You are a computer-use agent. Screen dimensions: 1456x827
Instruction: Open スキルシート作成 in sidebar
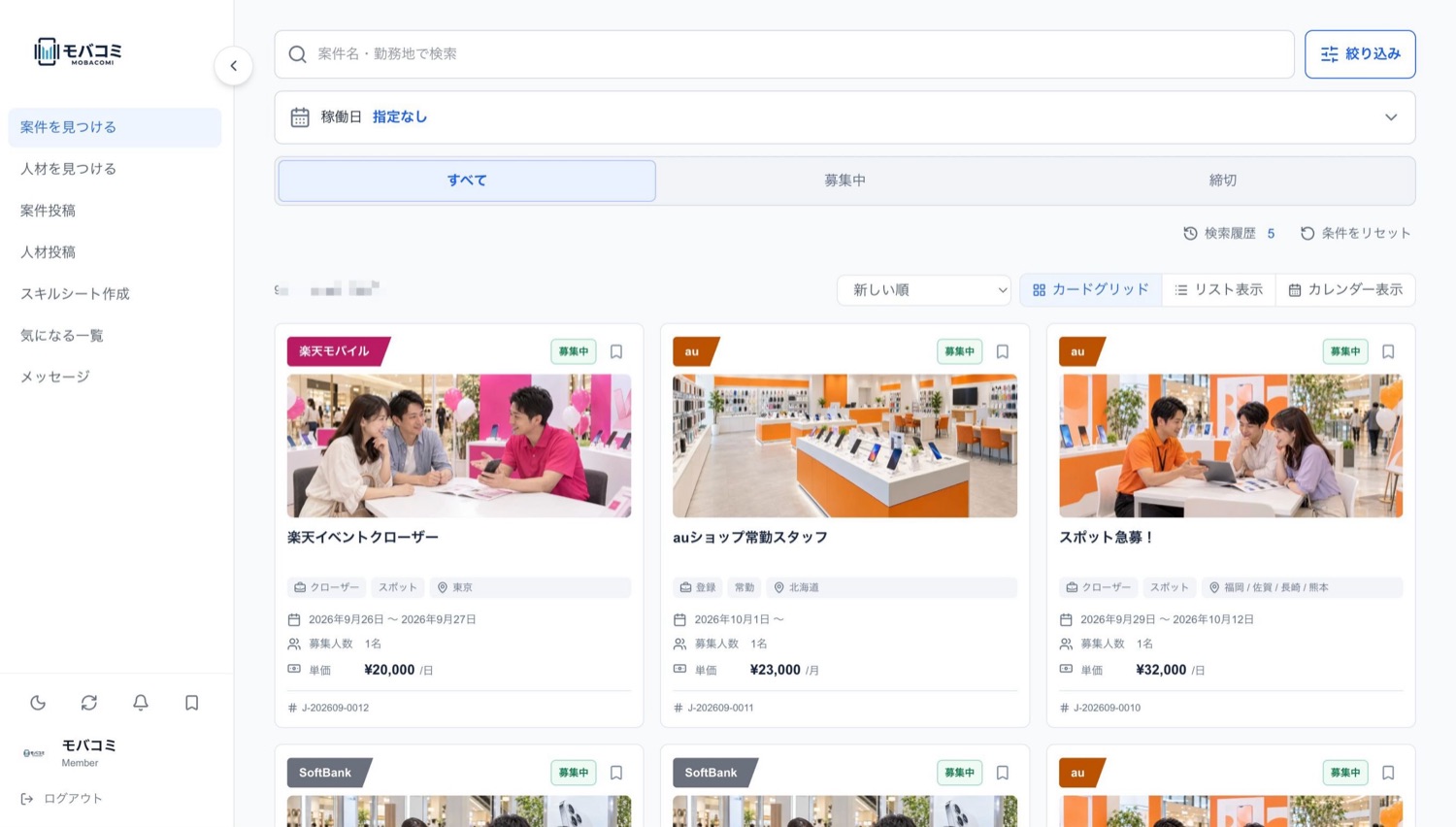tap(115, 294)
